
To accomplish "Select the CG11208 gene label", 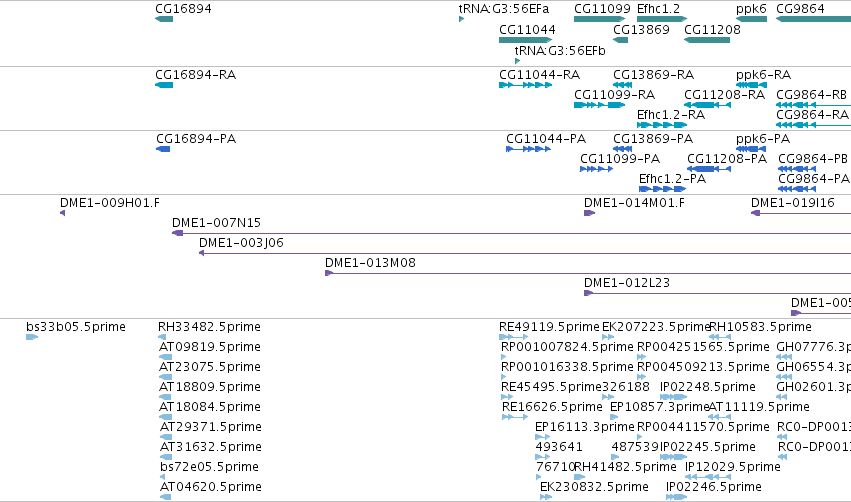I will point(712,29).
